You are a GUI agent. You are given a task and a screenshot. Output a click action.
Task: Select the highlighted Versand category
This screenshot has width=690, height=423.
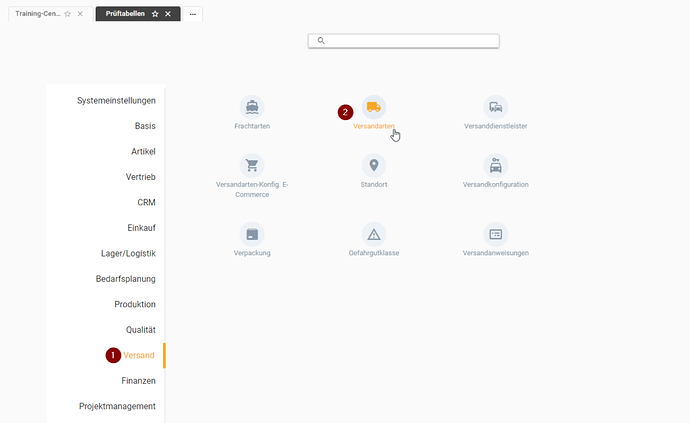click(x=139, y=355)
